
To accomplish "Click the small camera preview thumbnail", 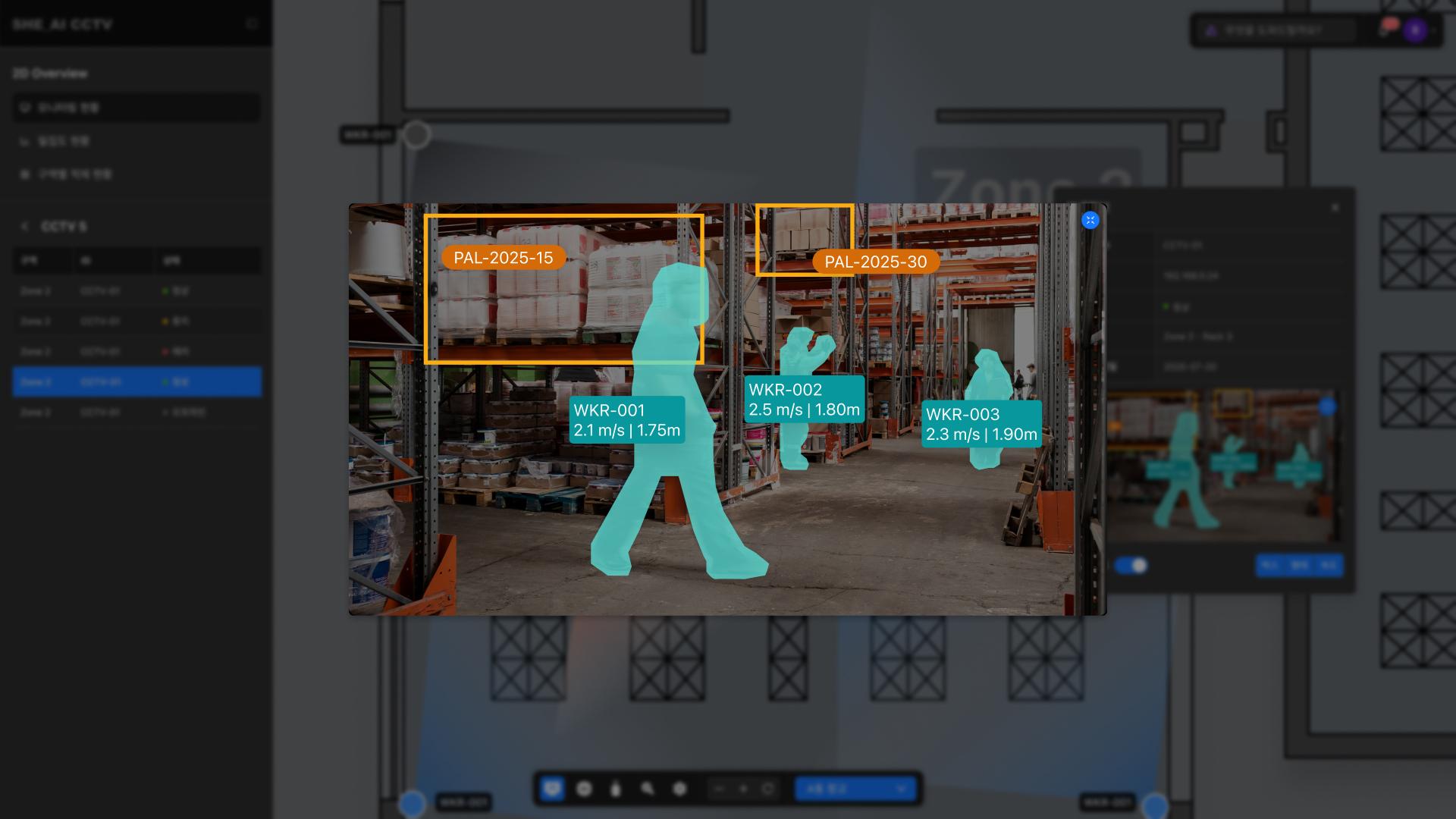I will pyautogui.click(x=1221, y=466).
